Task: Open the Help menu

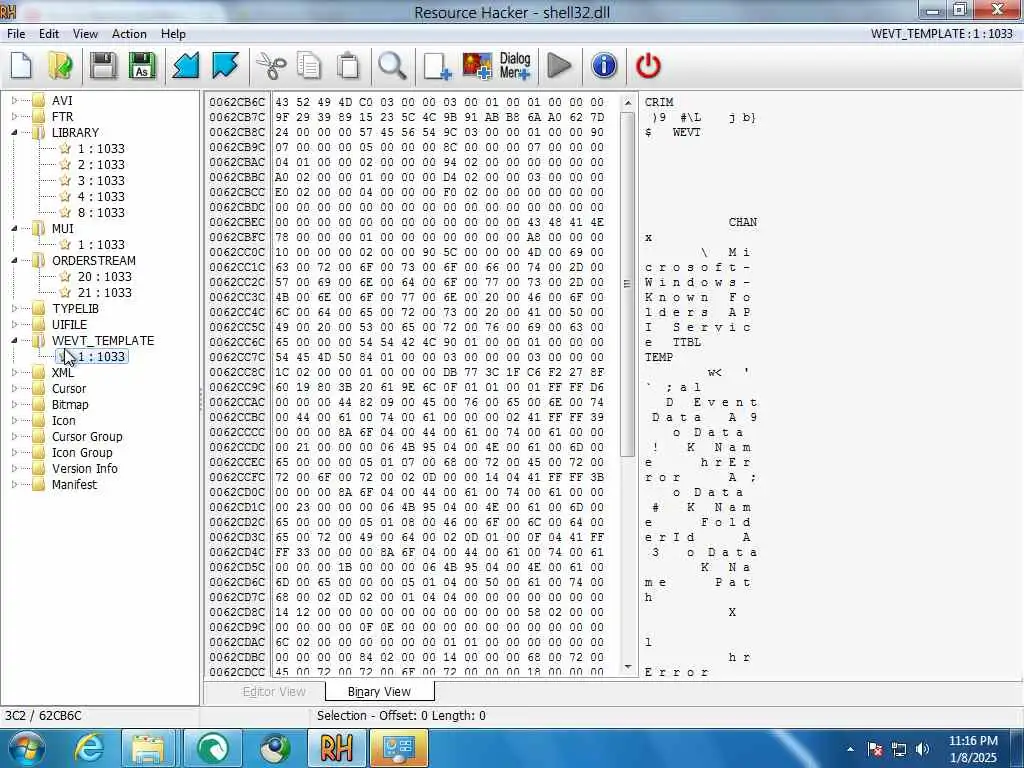Action: [x=173, y=34]
